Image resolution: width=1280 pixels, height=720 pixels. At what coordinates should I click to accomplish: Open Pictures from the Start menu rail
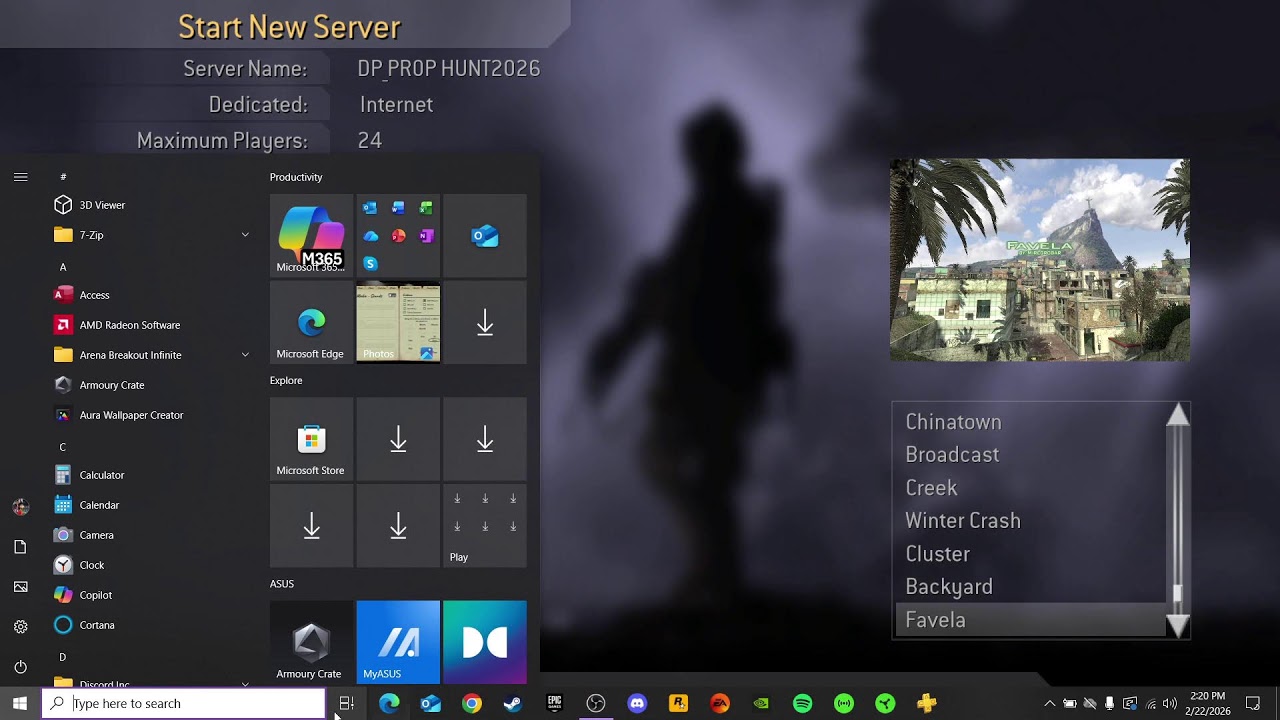point(21,587)
